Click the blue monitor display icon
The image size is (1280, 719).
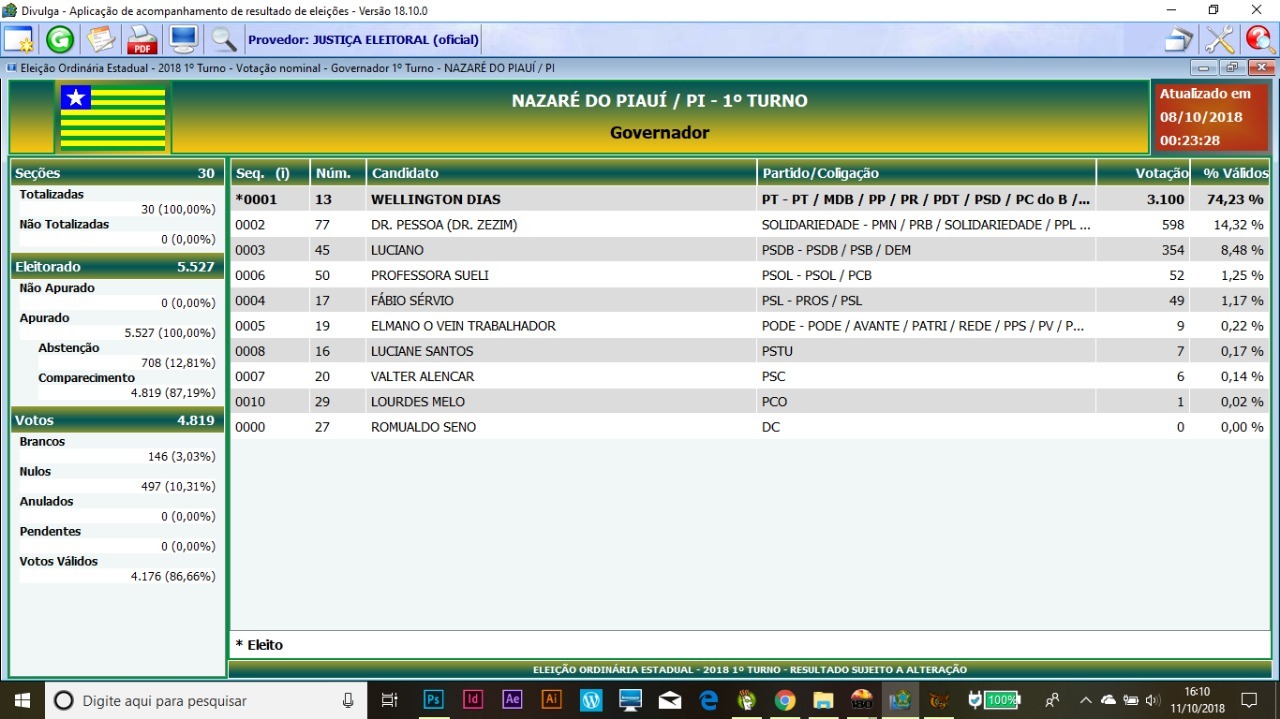(x=183, y=40)
